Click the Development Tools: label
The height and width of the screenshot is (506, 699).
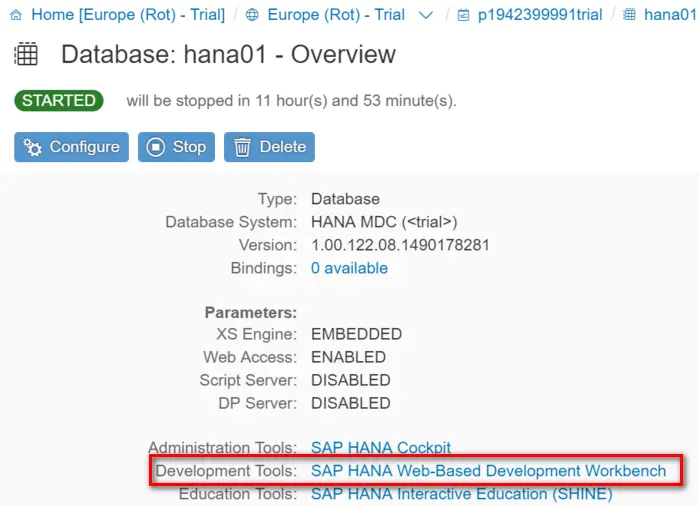tap(226, 471)
